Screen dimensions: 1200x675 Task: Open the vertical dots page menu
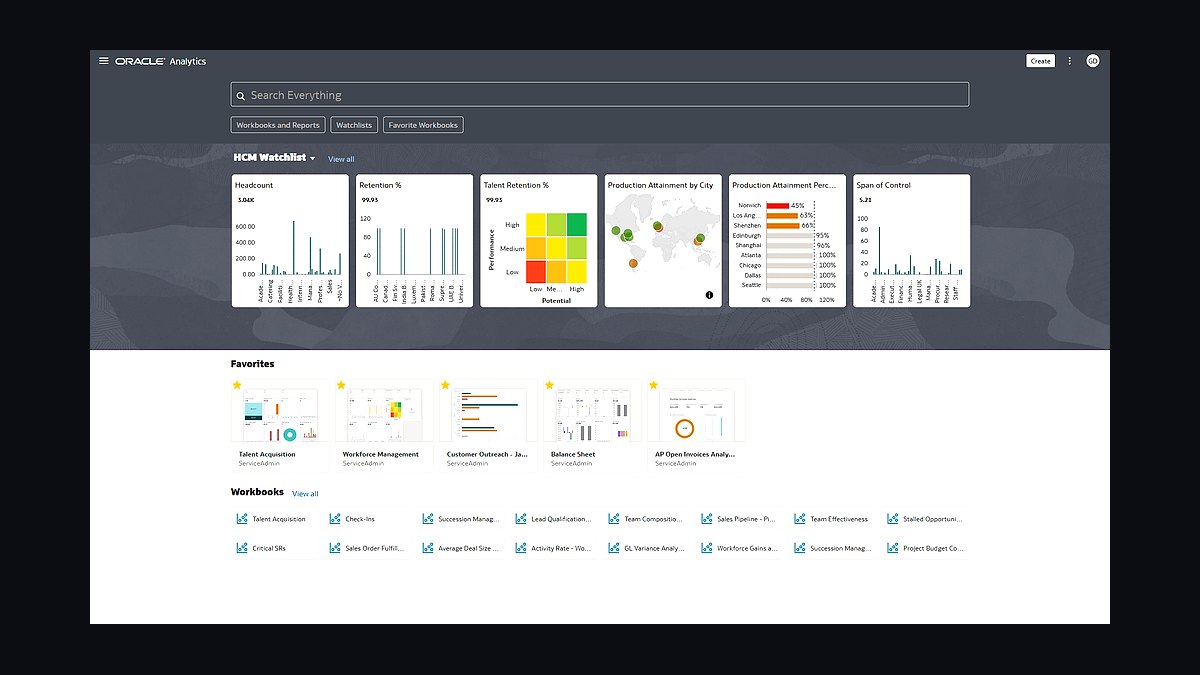(x=1069, y=61)
